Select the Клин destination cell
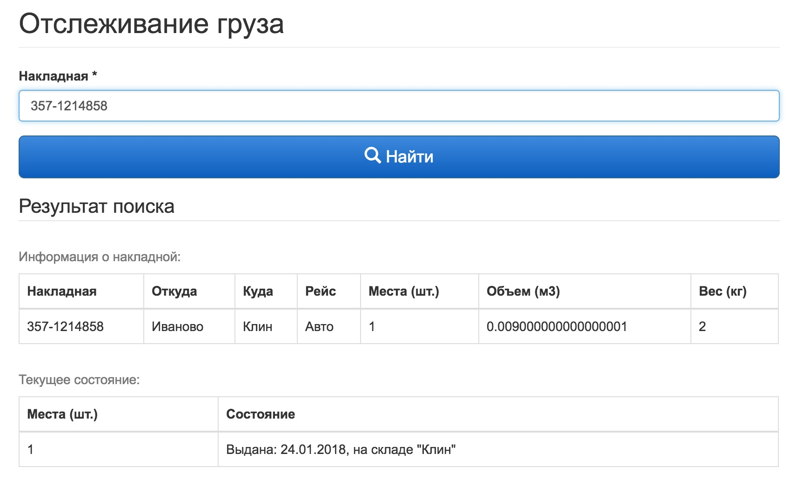The width and height of the screenshot is (790, 501). pos(266,327)
